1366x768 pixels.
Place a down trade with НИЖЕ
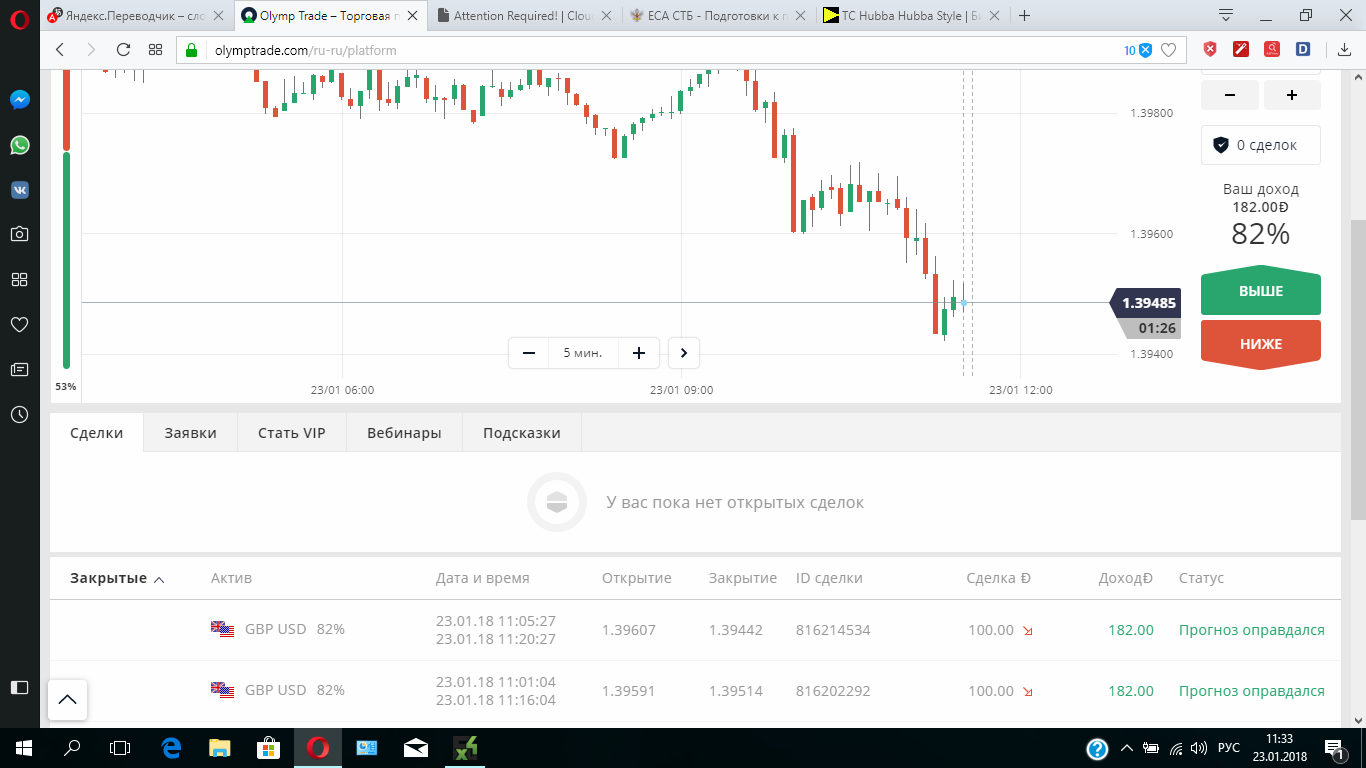(x=1261, y=344)
